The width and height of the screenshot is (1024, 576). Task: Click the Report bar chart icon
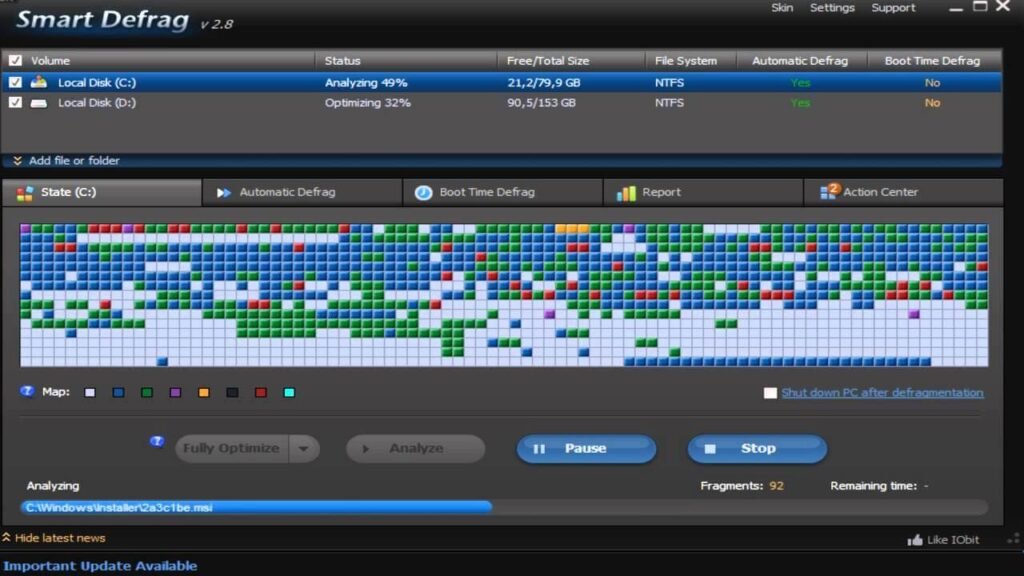tap(626, 193)
